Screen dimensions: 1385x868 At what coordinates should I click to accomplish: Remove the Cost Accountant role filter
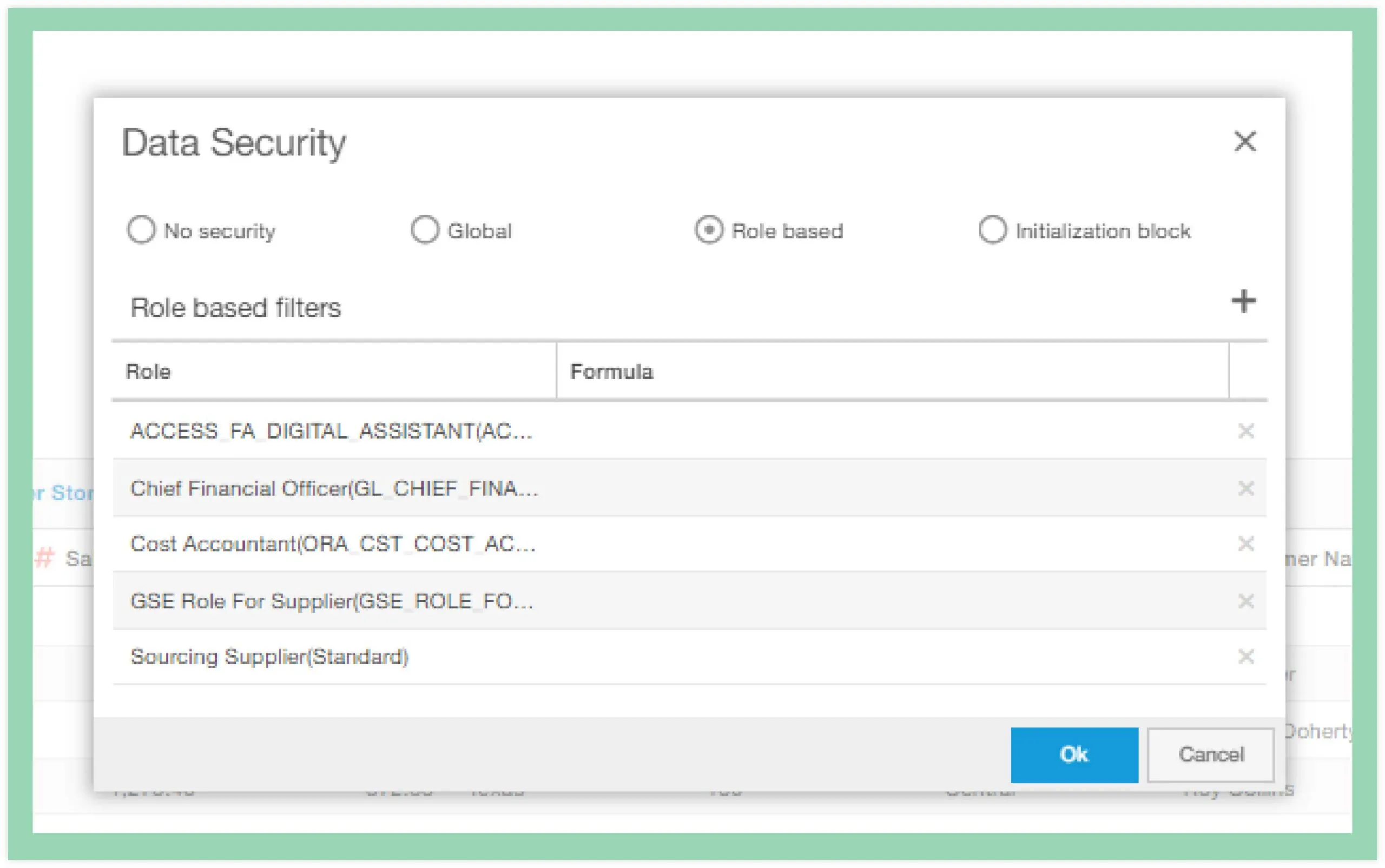pyautogui.click(x=1245, y=543)
